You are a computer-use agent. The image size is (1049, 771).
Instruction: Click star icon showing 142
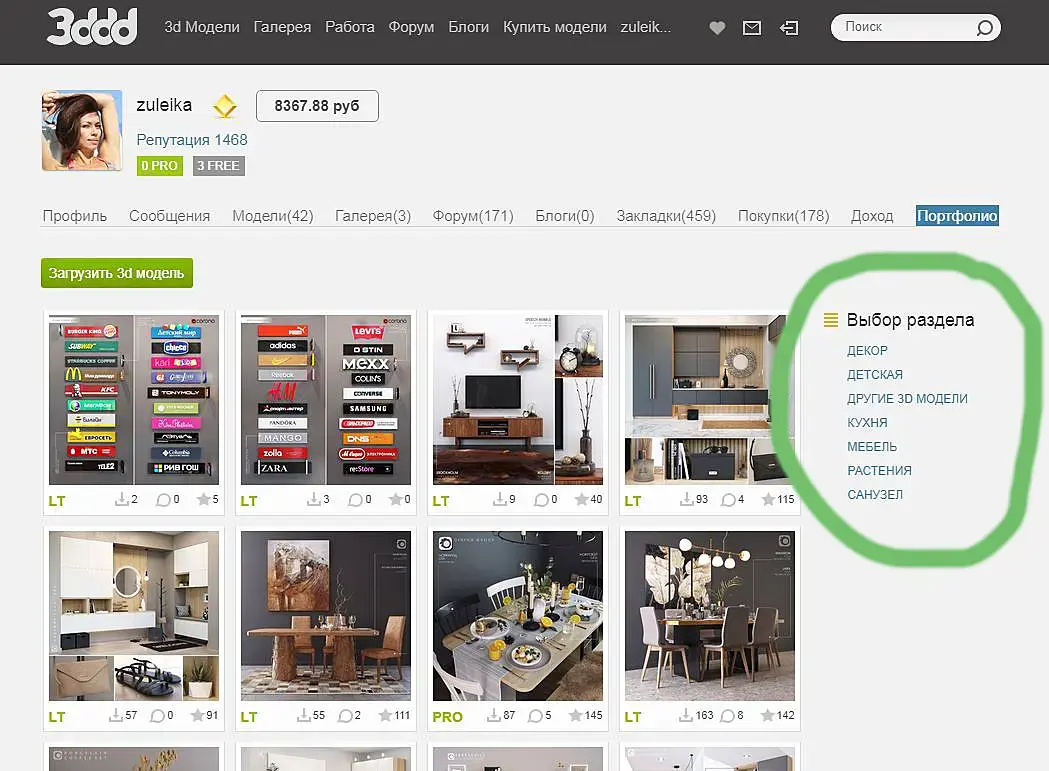point(767,715)
